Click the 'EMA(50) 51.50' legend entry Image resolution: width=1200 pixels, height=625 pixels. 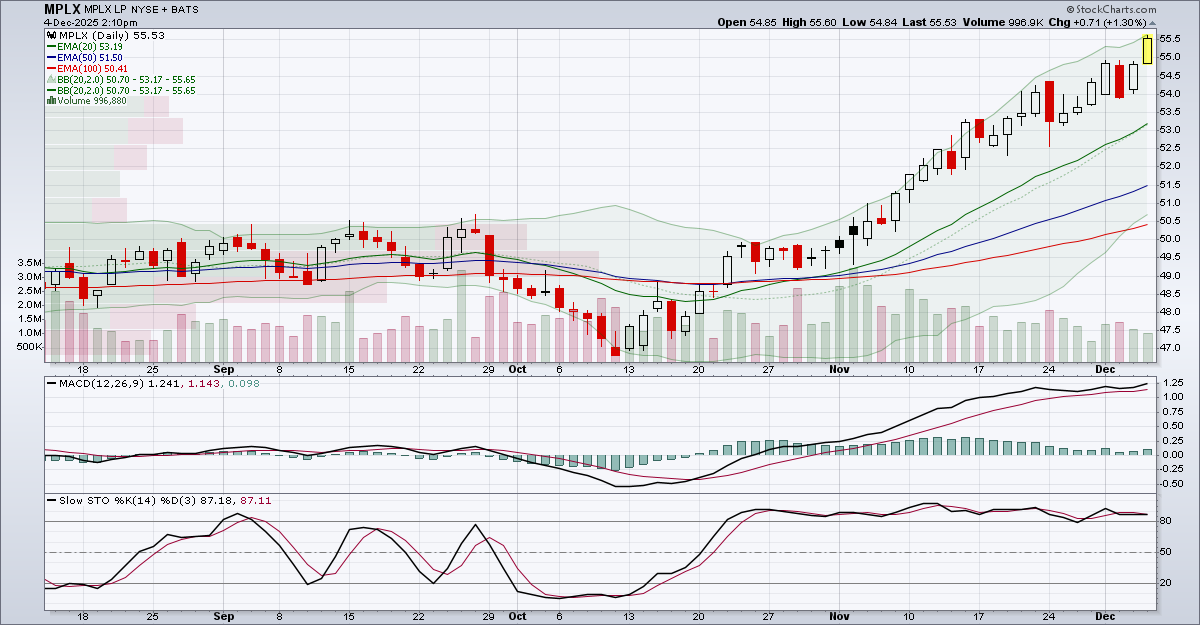point(91,57)
